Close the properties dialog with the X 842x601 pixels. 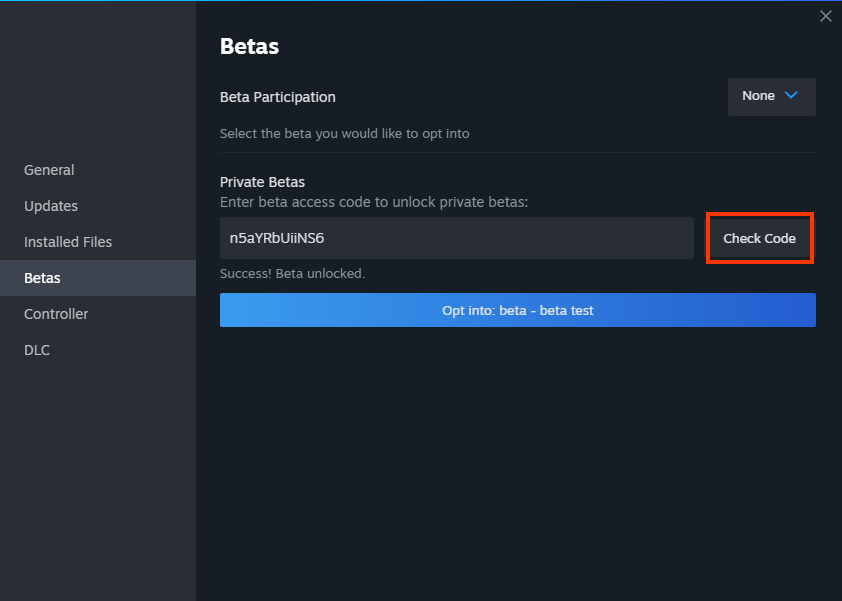825,16
